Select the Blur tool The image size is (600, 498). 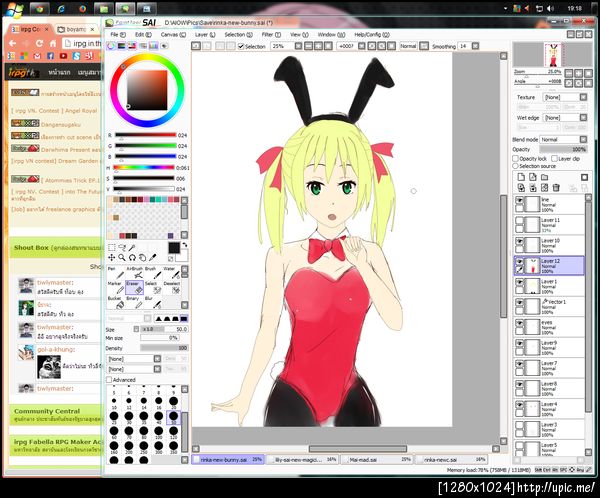click(153, 302)
